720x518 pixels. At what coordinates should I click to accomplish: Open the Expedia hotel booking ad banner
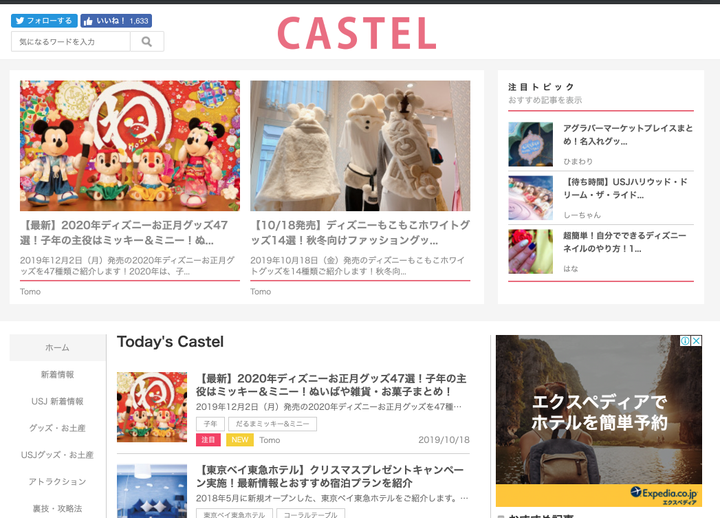[599, 421]
